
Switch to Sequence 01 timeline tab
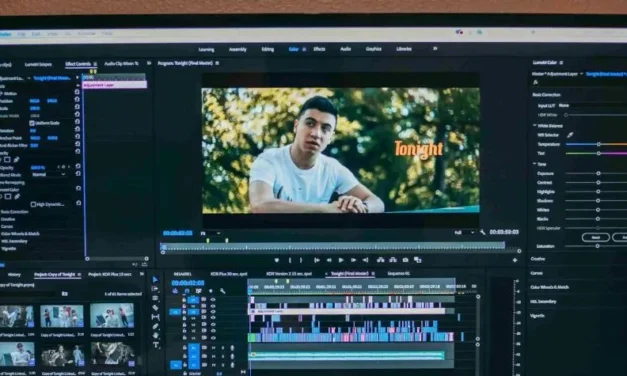coord(398,274)
